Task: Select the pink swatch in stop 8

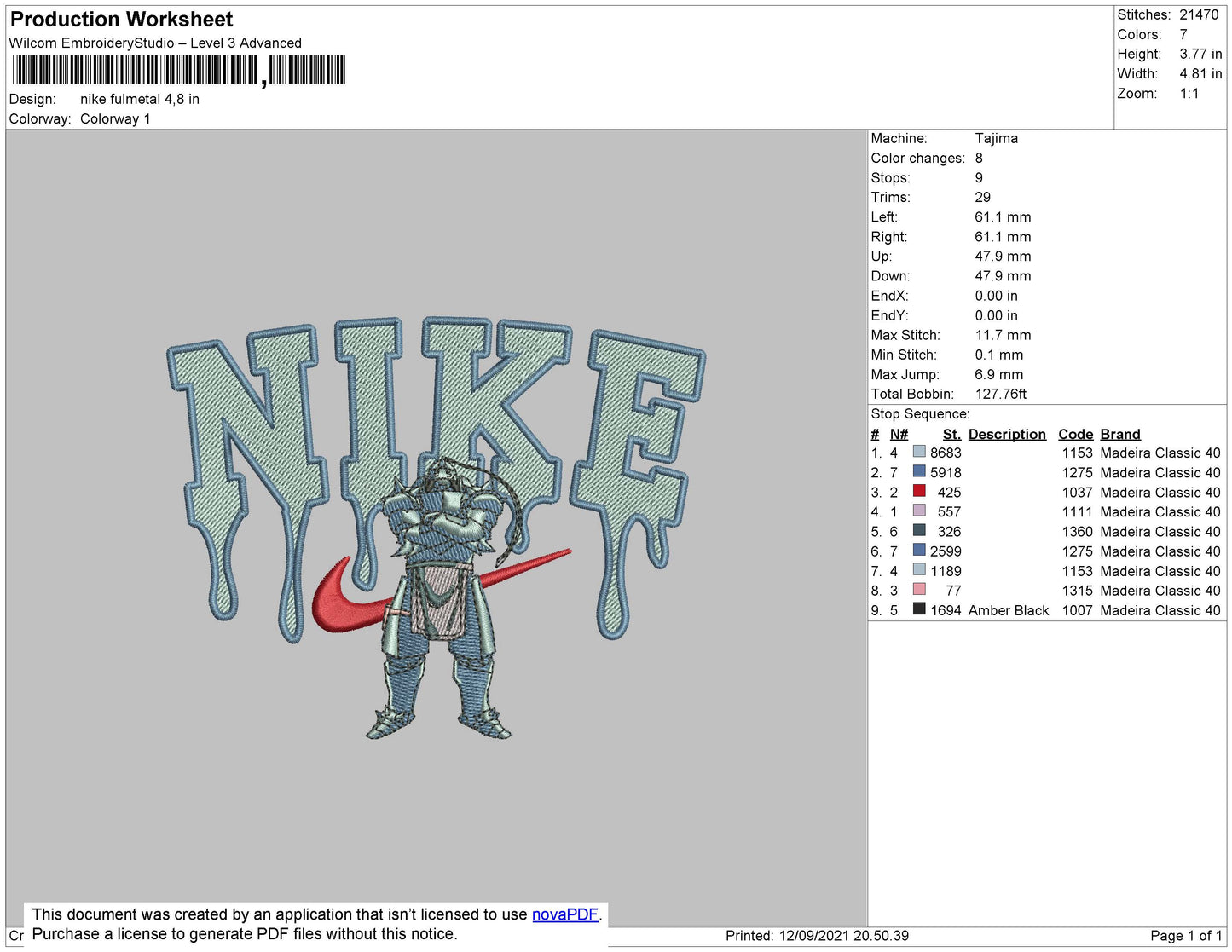Action: 919,589
